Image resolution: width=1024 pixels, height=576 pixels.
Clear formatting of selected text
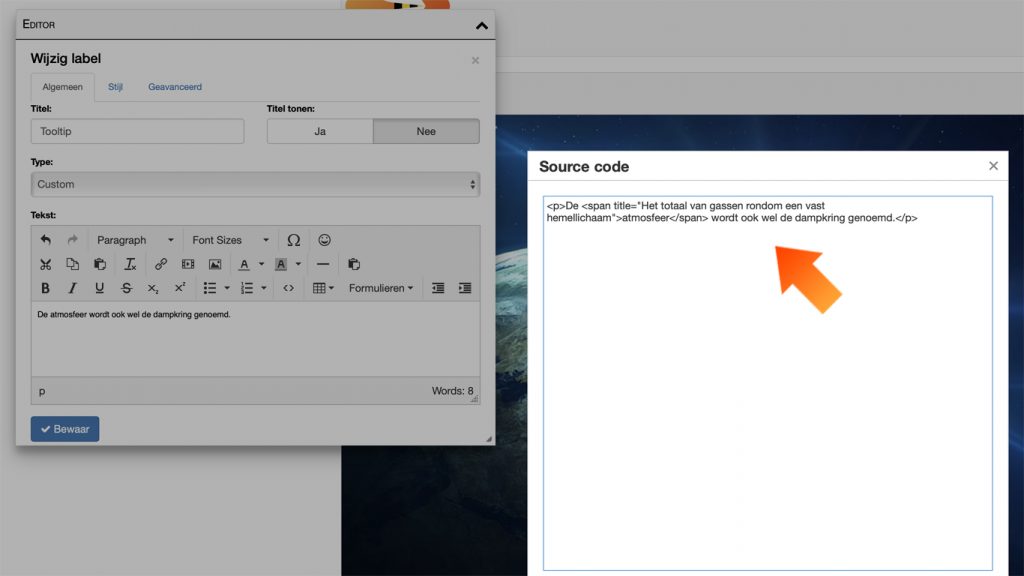pyautogui.click(x=130, y=264)
